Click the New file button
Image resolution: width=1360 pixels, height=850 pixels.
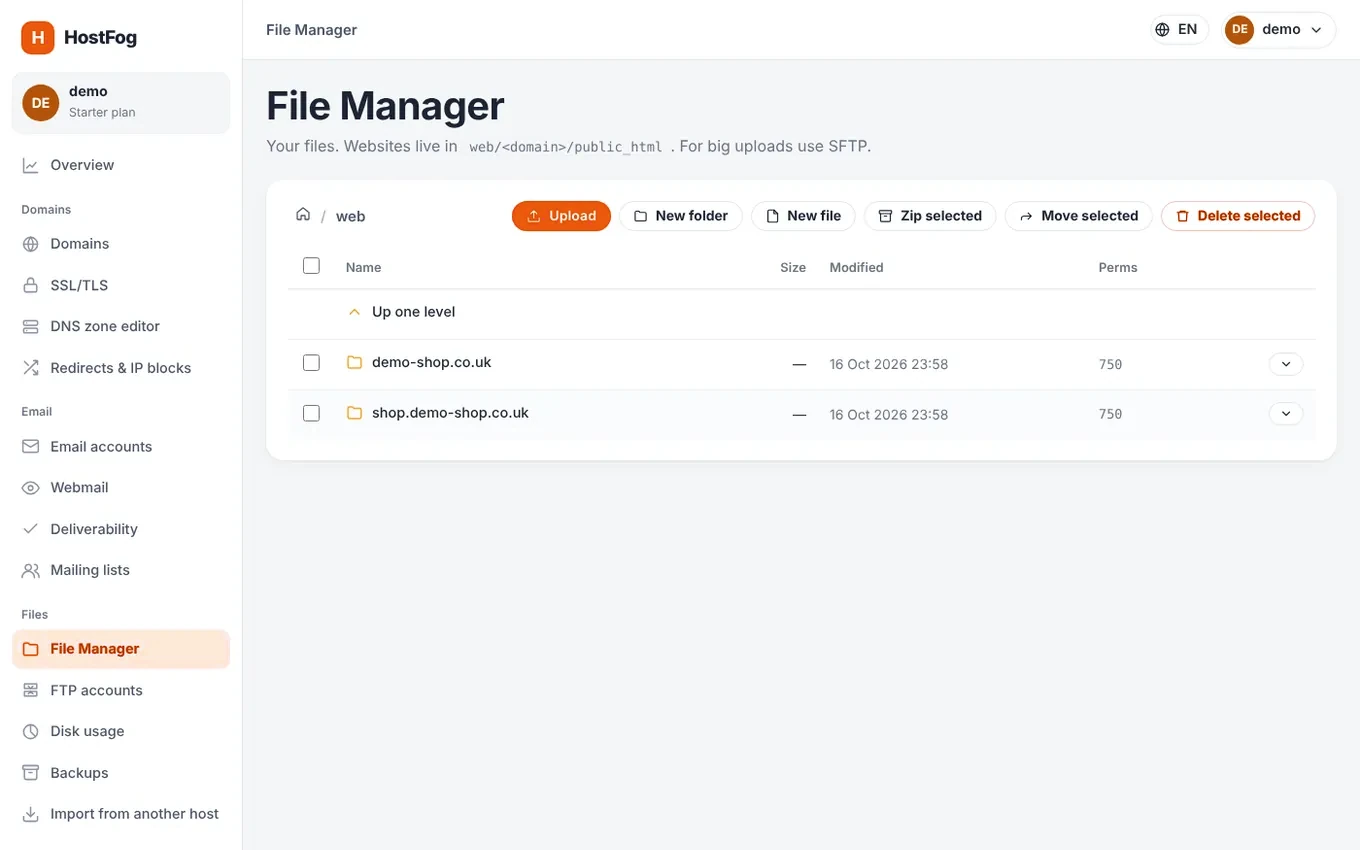[x=803, y=216]
